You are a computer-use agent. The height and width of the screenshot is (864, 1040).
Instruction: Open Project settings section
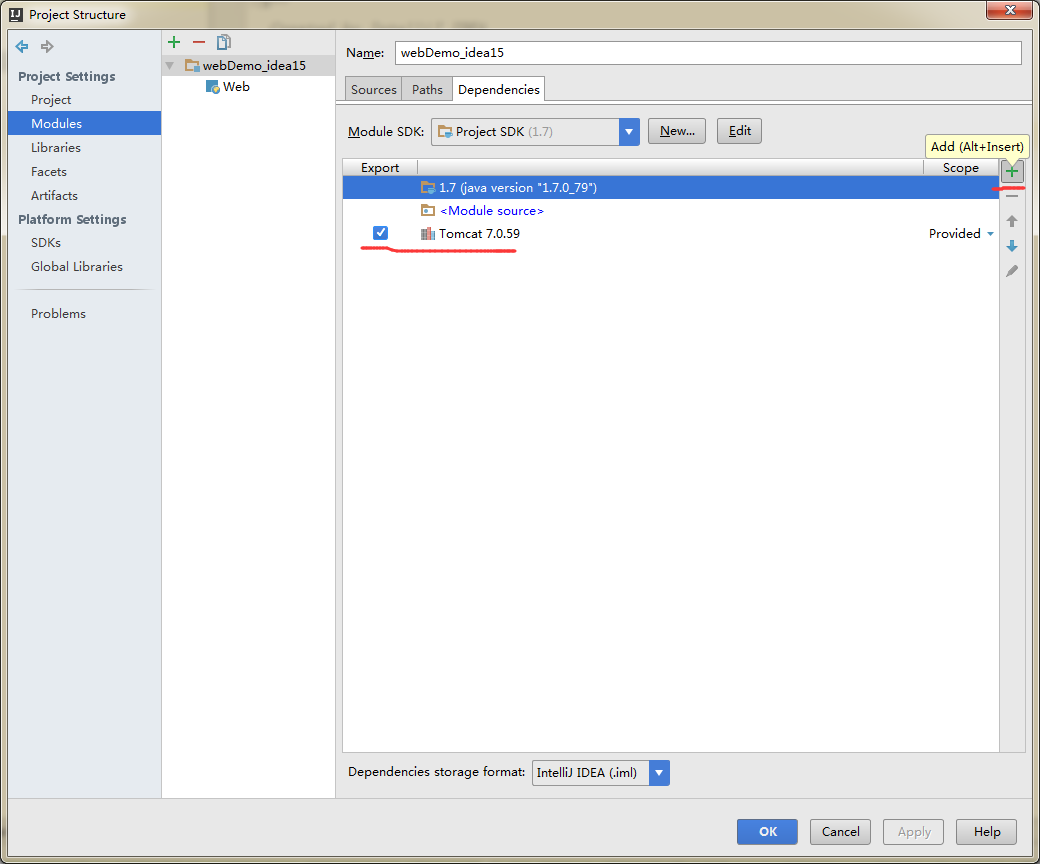(51, 100)
